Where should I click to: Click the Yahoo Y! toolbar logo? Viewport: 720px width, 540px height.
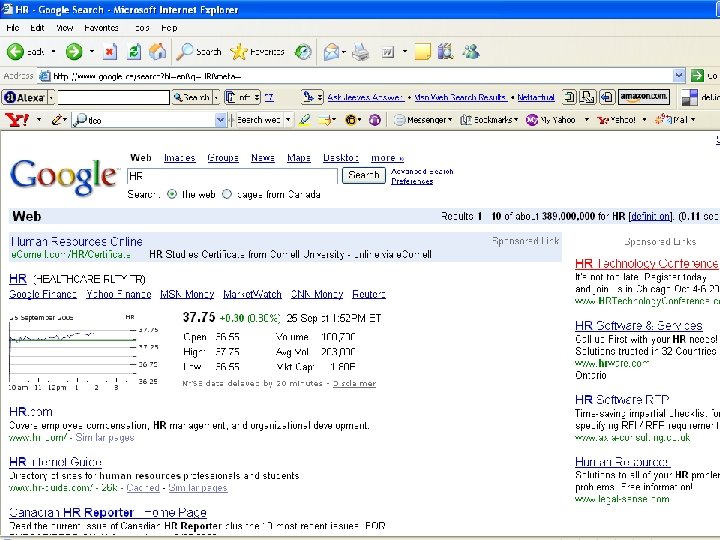pyautogui.click(x=17, y=120)
